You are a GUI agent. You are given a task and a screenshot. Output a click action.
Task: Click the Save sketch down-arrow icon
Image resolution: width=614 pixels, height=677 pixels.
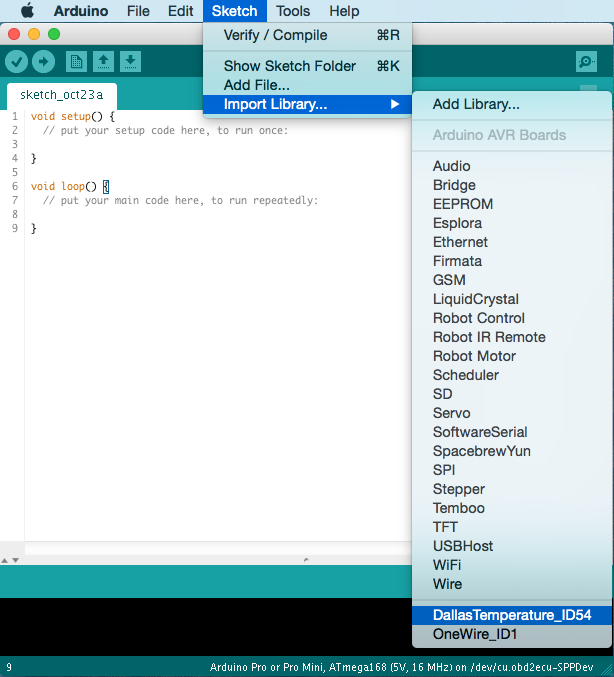click(x=130, y=62)
